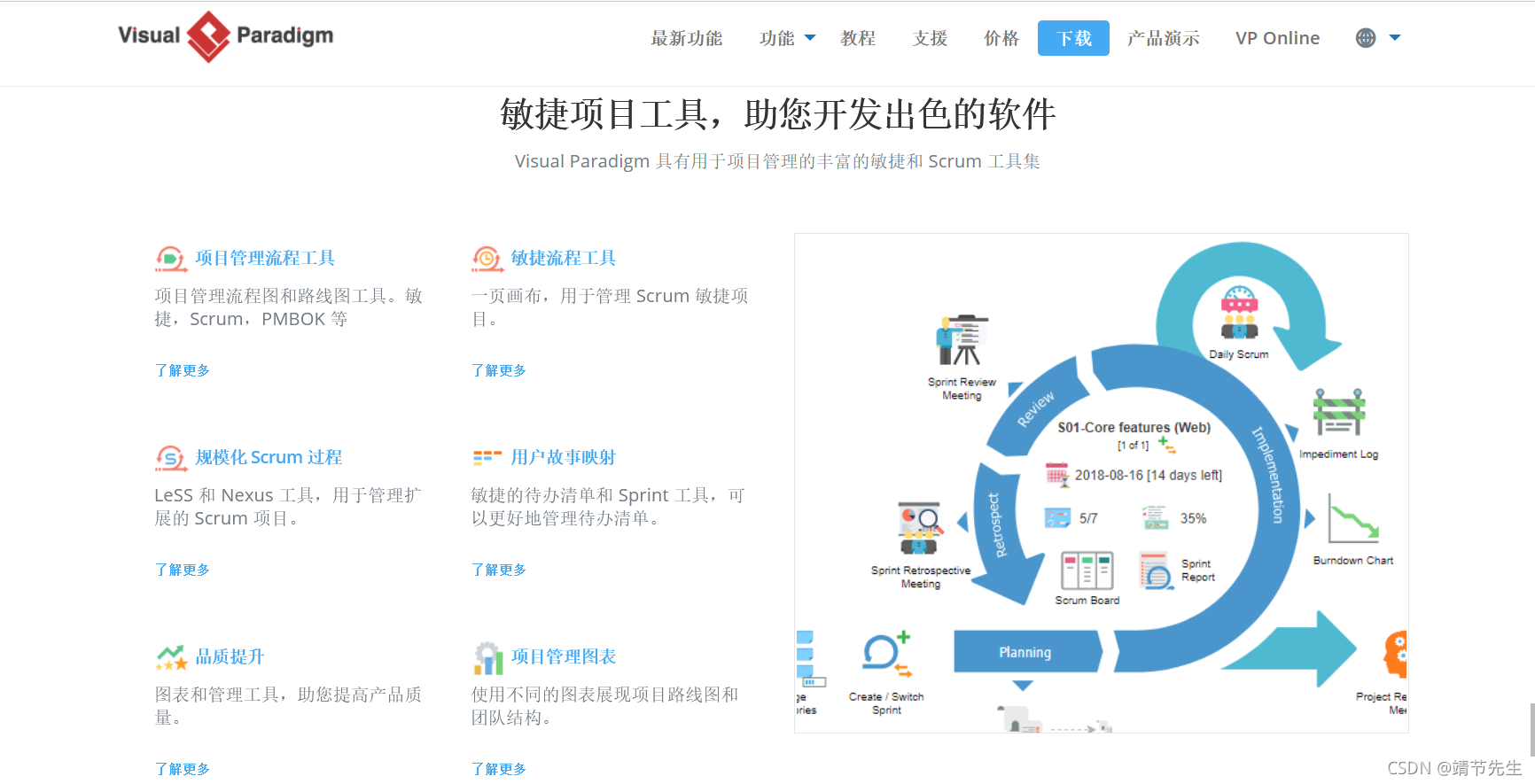Click the Planning arrow banner

click(1027, 652)
